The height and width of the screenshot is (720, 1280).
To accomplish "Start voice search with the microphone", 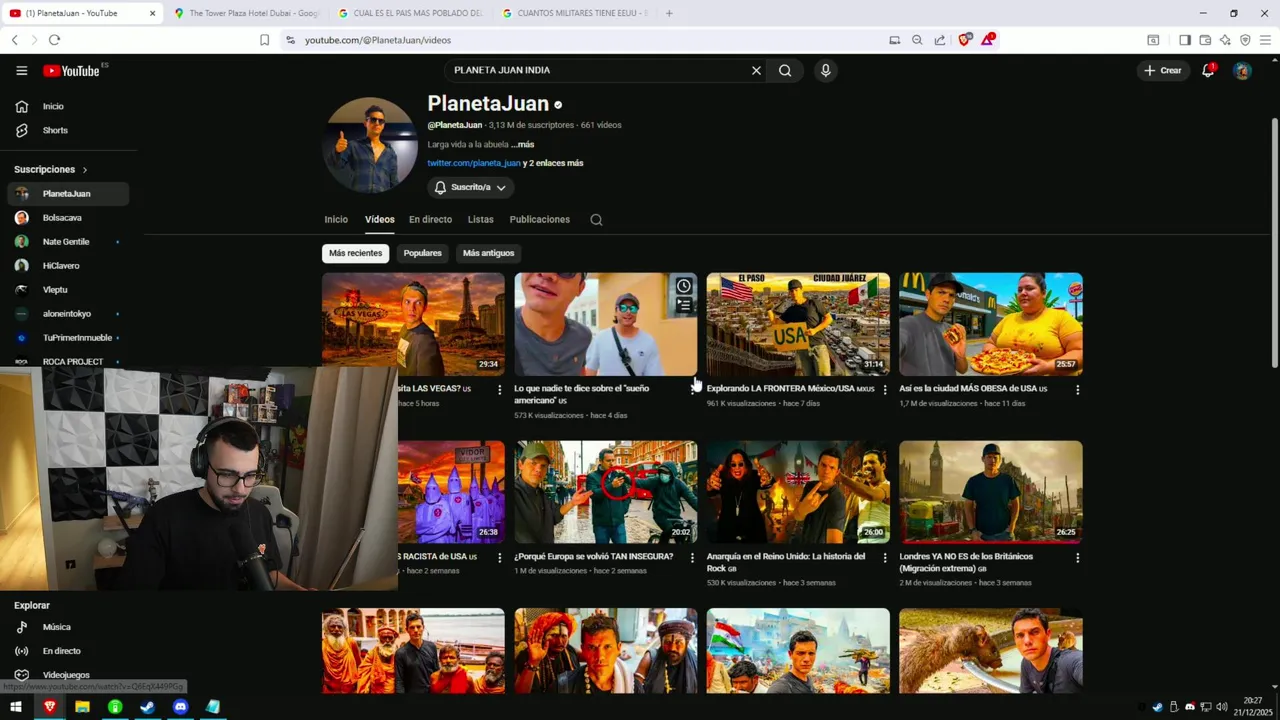I will click(825, 70).
